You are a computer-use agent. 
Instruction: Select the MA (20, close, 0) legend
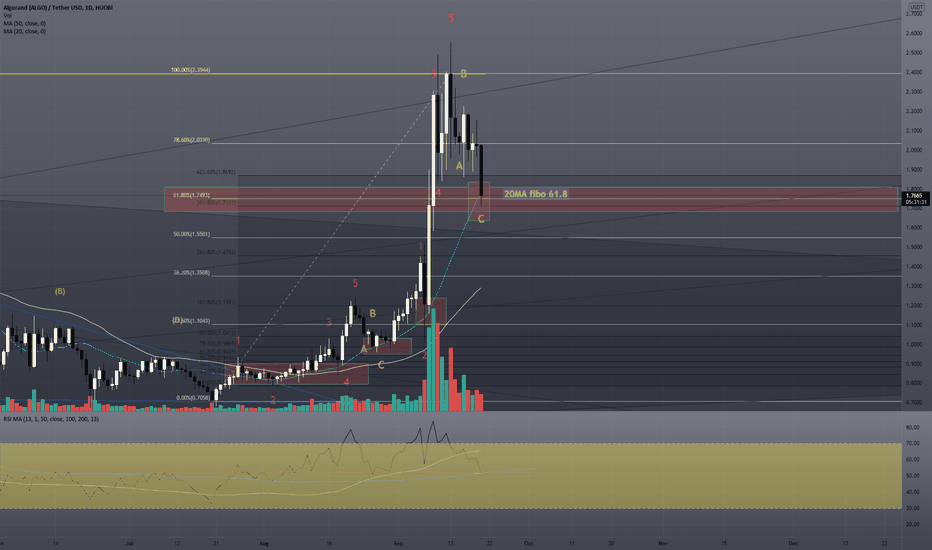(24, 31)
